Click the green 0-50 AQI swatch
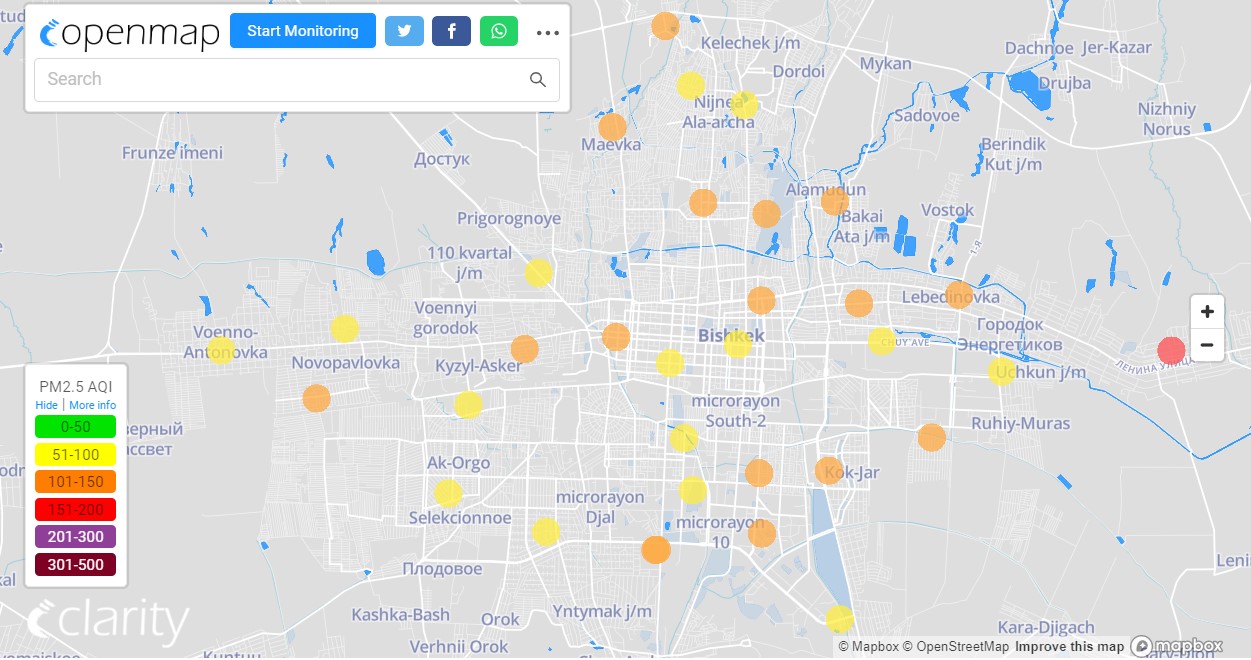1251x660 pixels. (x=75, y=426)
